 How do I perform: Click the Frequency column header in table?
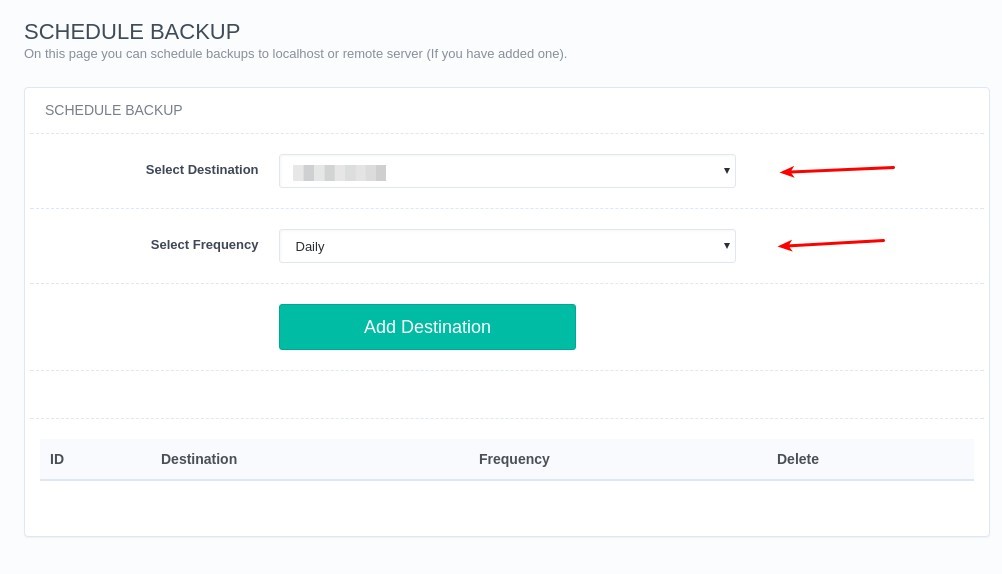(x=514, y=459)
